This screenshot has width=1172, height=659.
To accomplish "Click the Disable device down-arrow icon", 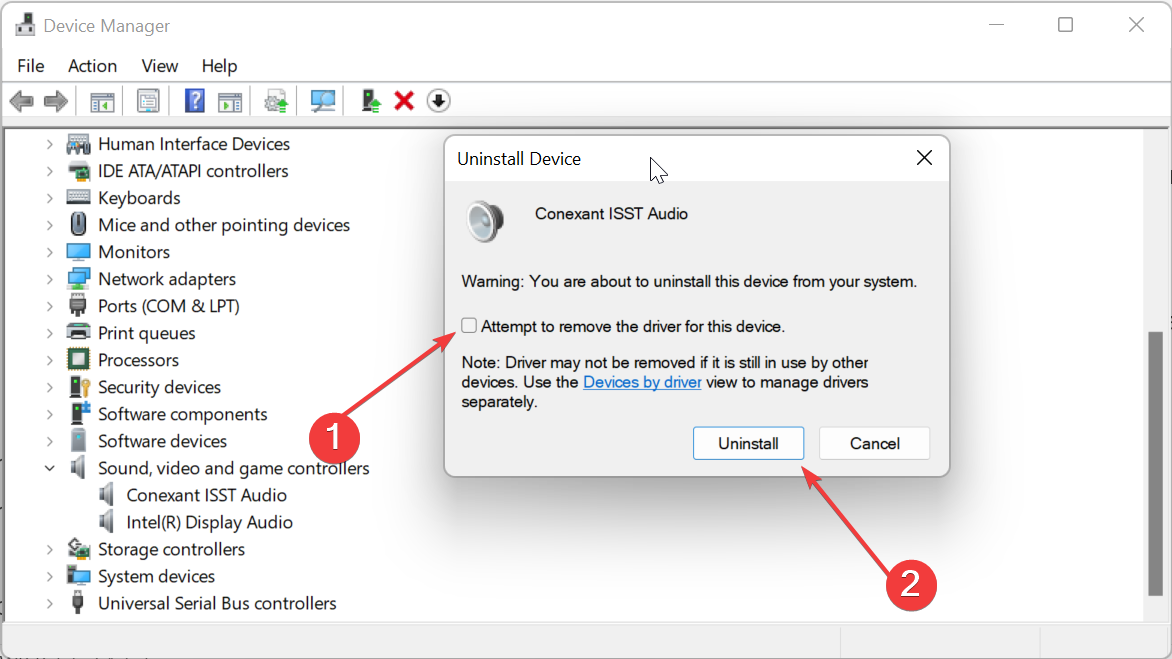I will 439,101.
